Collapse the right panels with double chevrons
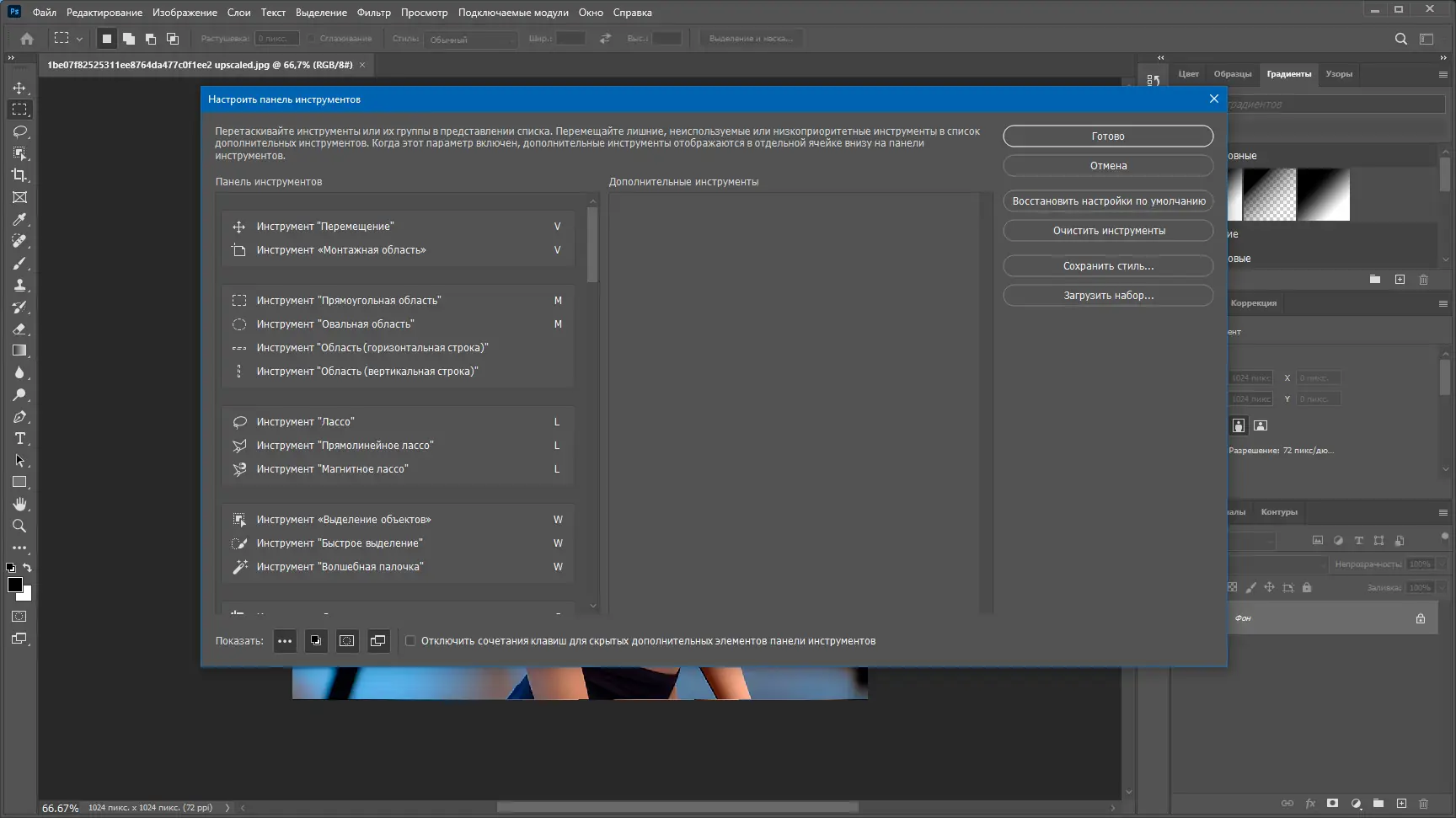 click(x=1443, y=58)
